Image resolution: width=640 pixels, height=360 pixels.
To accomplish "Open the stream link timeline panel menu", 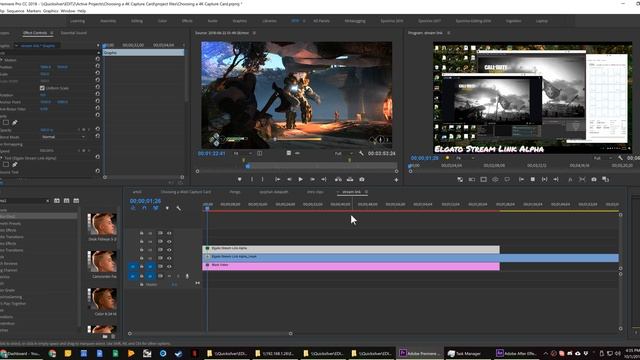I will (366, 192).
